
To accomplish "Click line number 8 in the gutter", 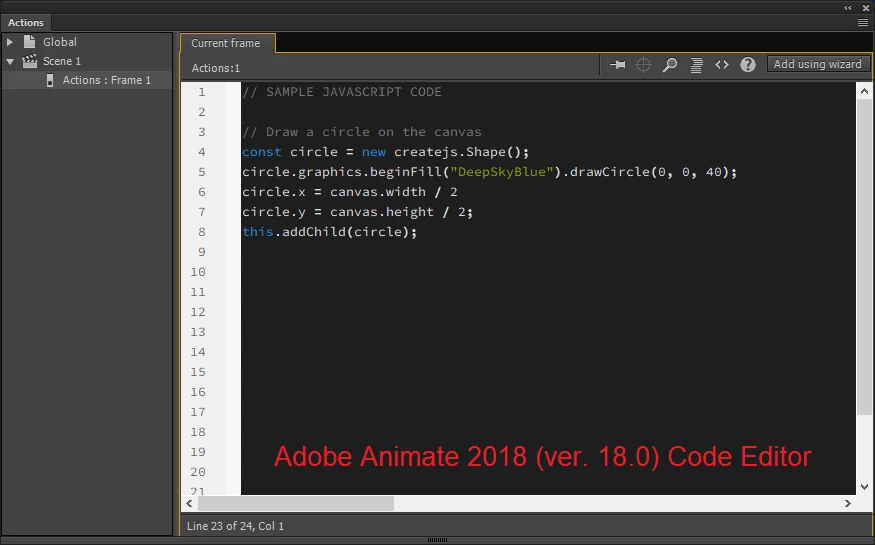I will [201, 231].
